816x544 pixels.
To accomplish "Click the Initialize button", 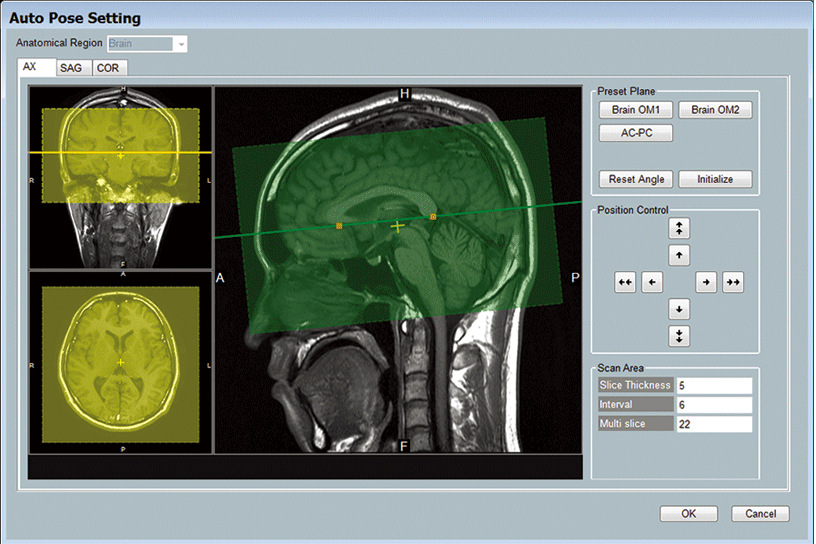I will (x=714, y=180).
